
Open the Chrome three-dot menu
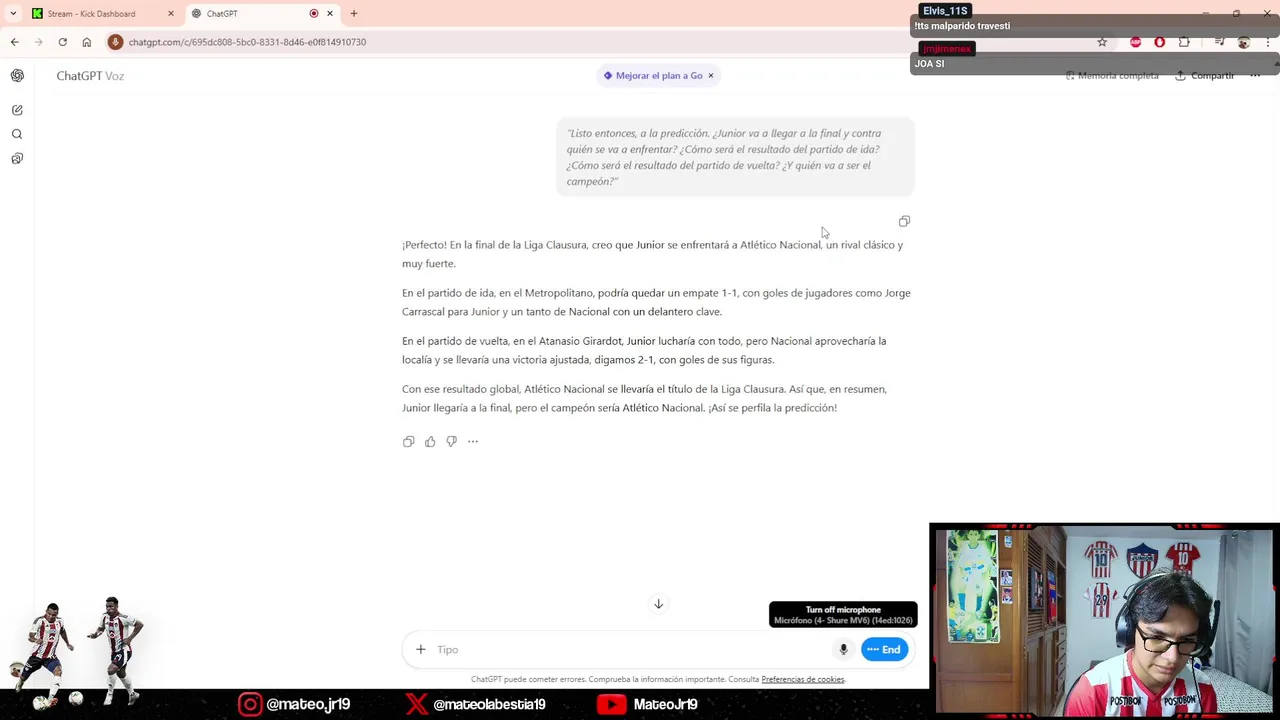[x=1268, y=42]
